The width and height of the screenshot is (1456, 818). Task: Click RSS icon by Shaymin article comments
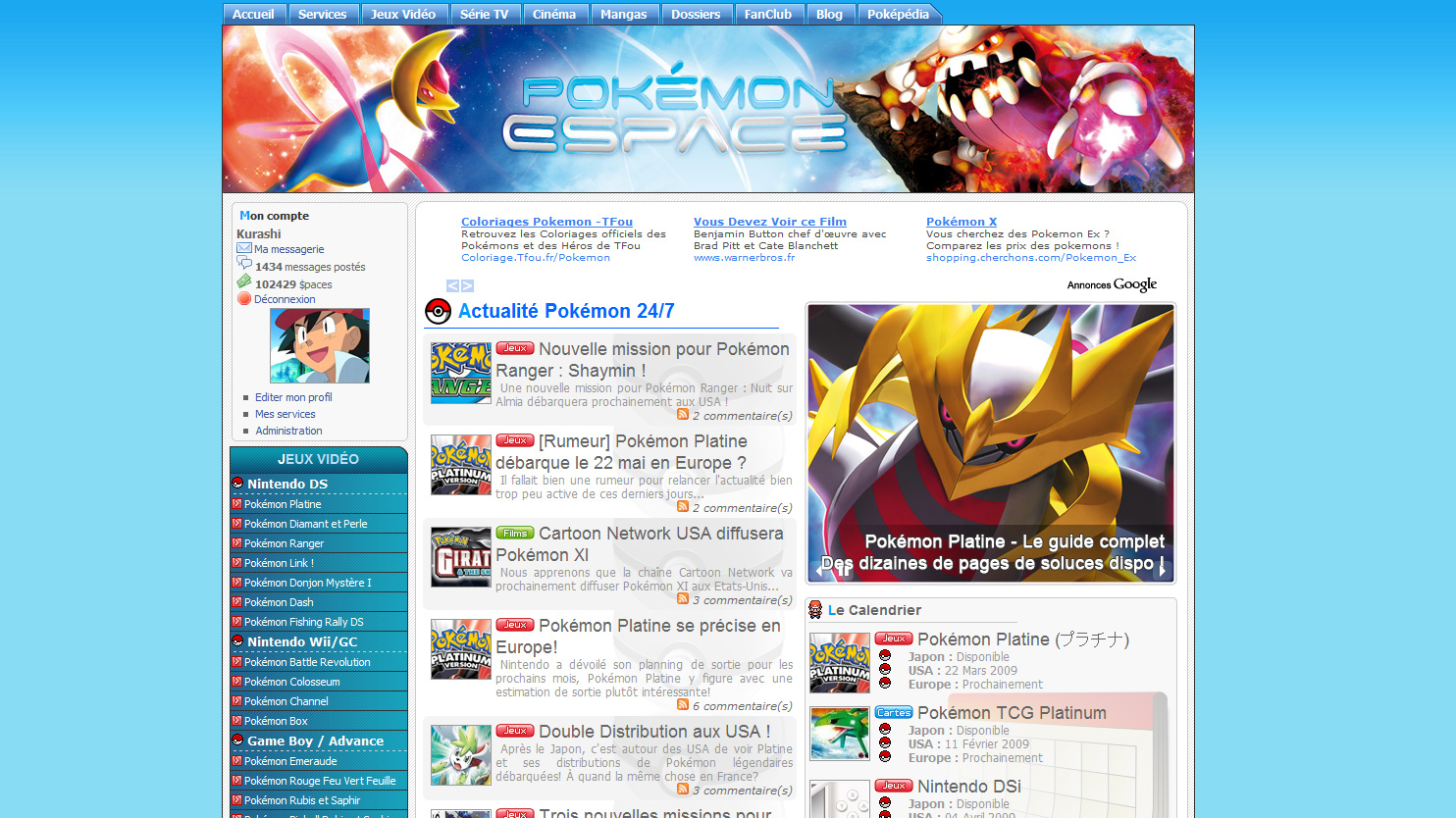tap(683, 414)
